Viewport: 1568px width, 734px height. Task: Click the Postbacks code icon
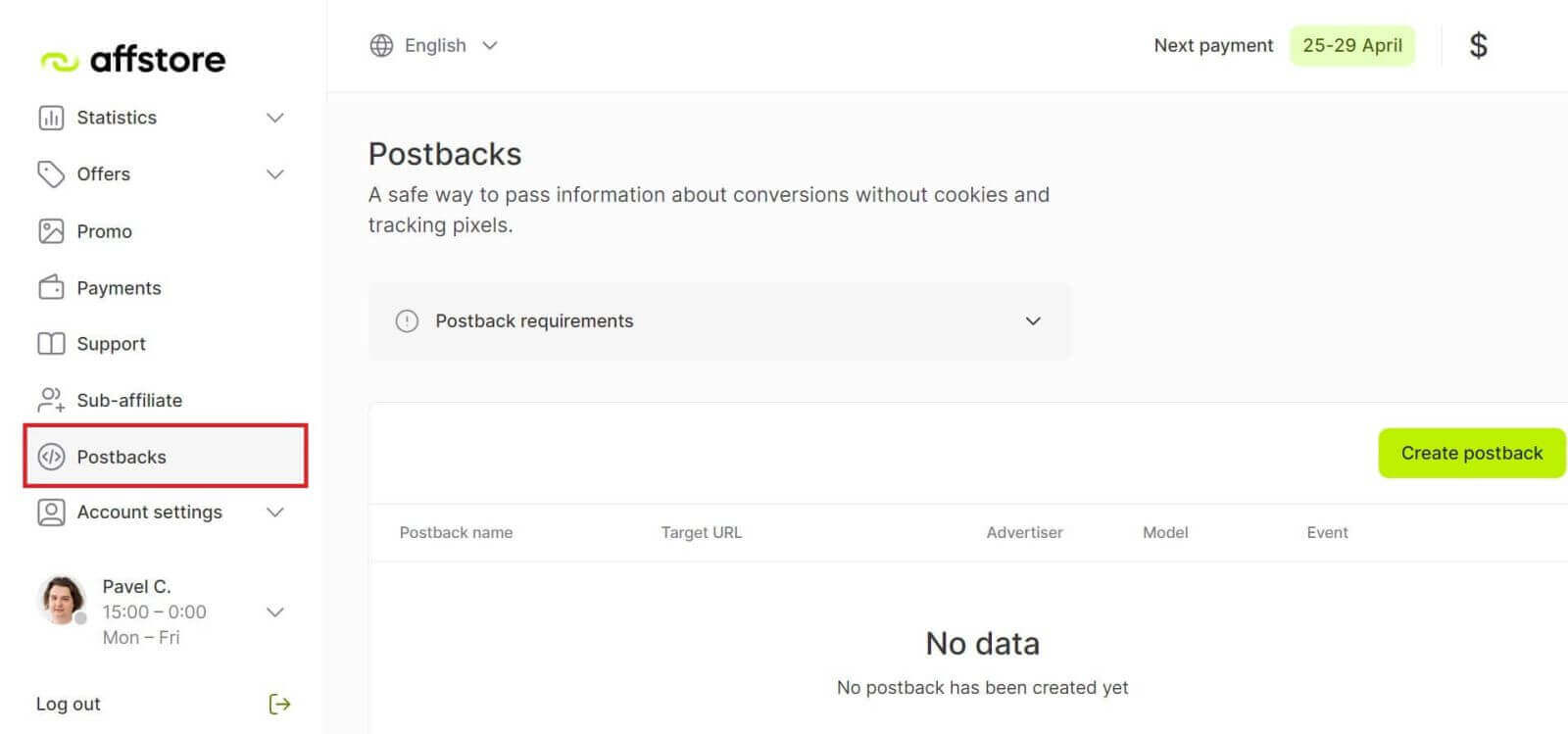click(51, 457)
